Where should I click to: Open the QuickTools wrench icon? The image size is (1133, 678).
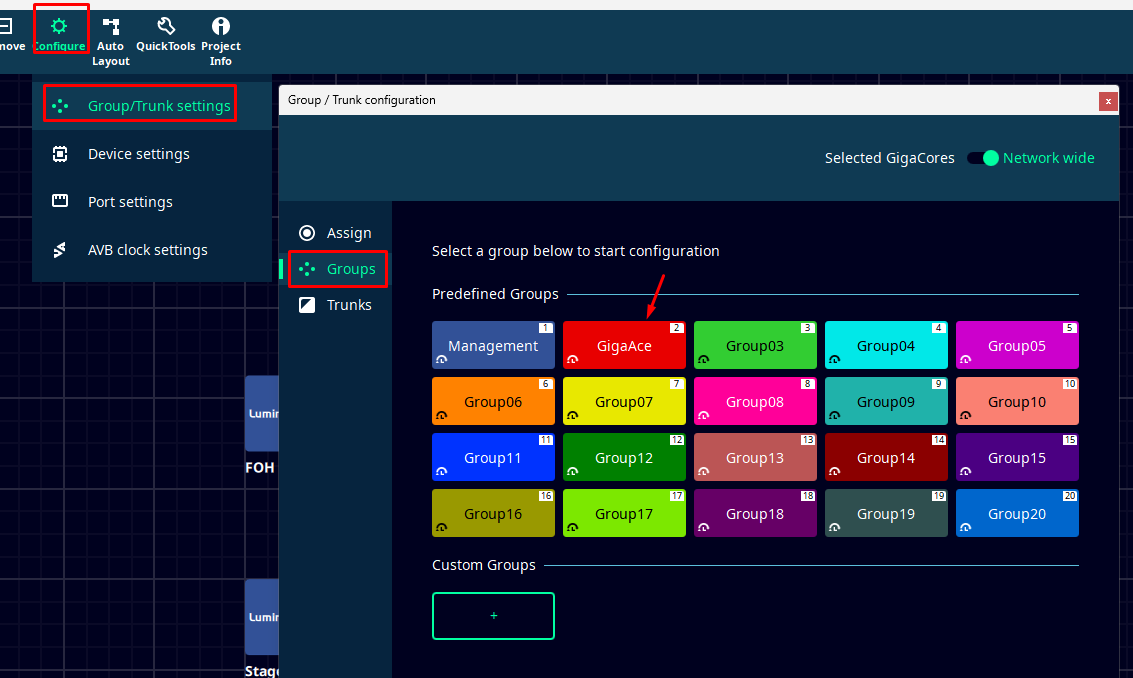coord(167,27)
